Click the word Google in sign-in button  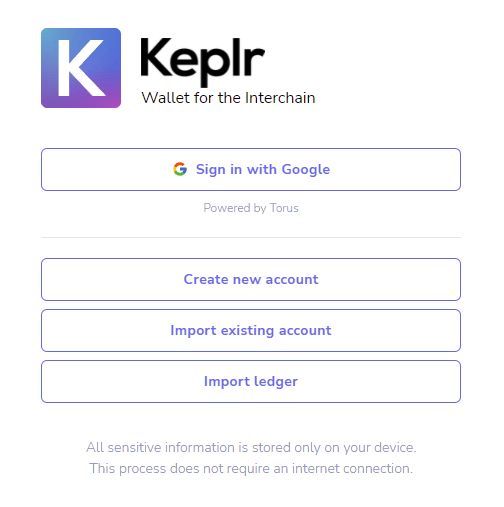(306, 170)
